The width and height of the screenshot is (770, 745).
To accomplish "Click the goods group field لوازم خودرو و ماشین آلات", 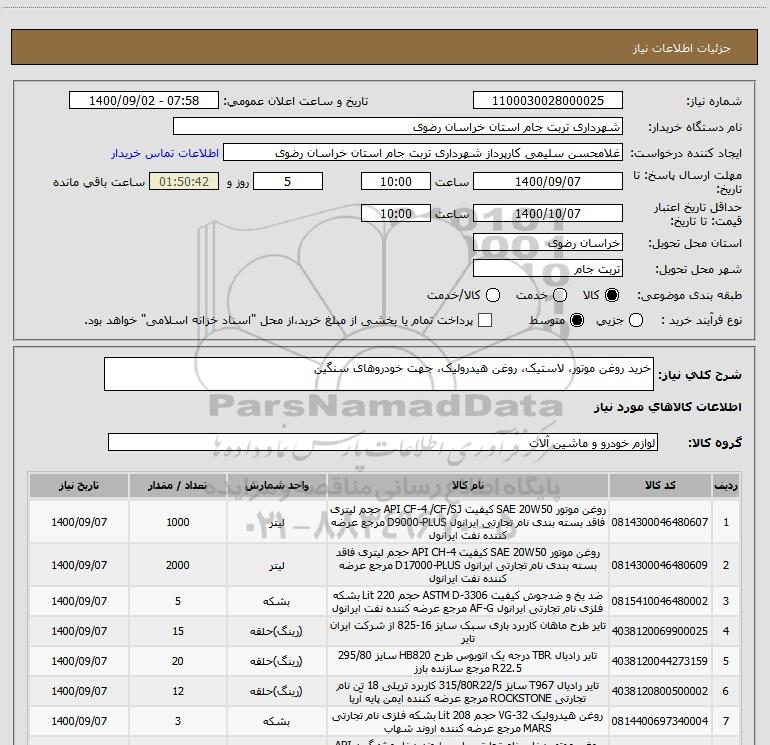I will point(383,442).
